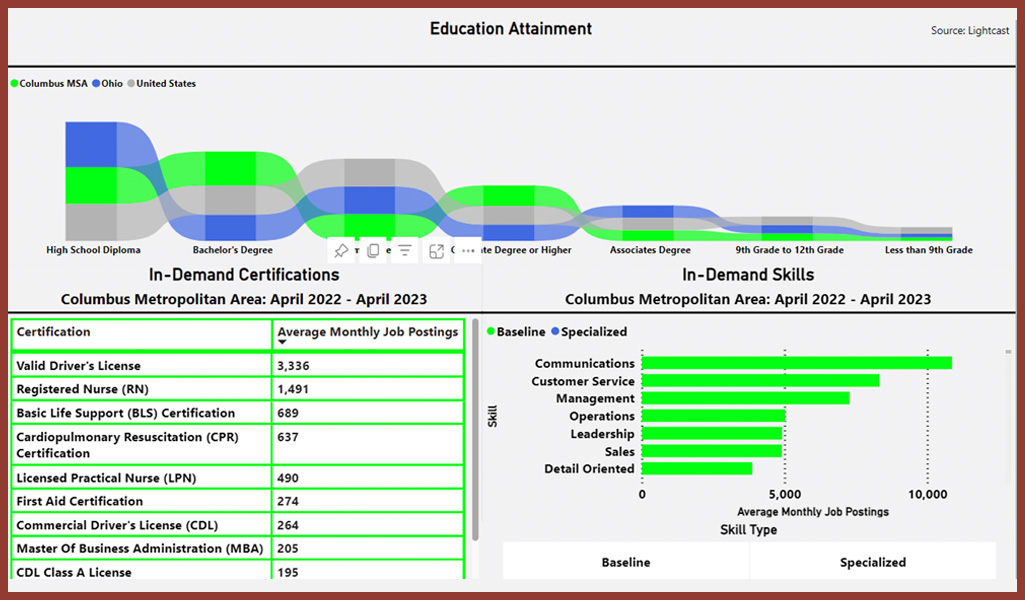Click the skills chart vertical scrollbar handle

click(x=1008, y=352)
